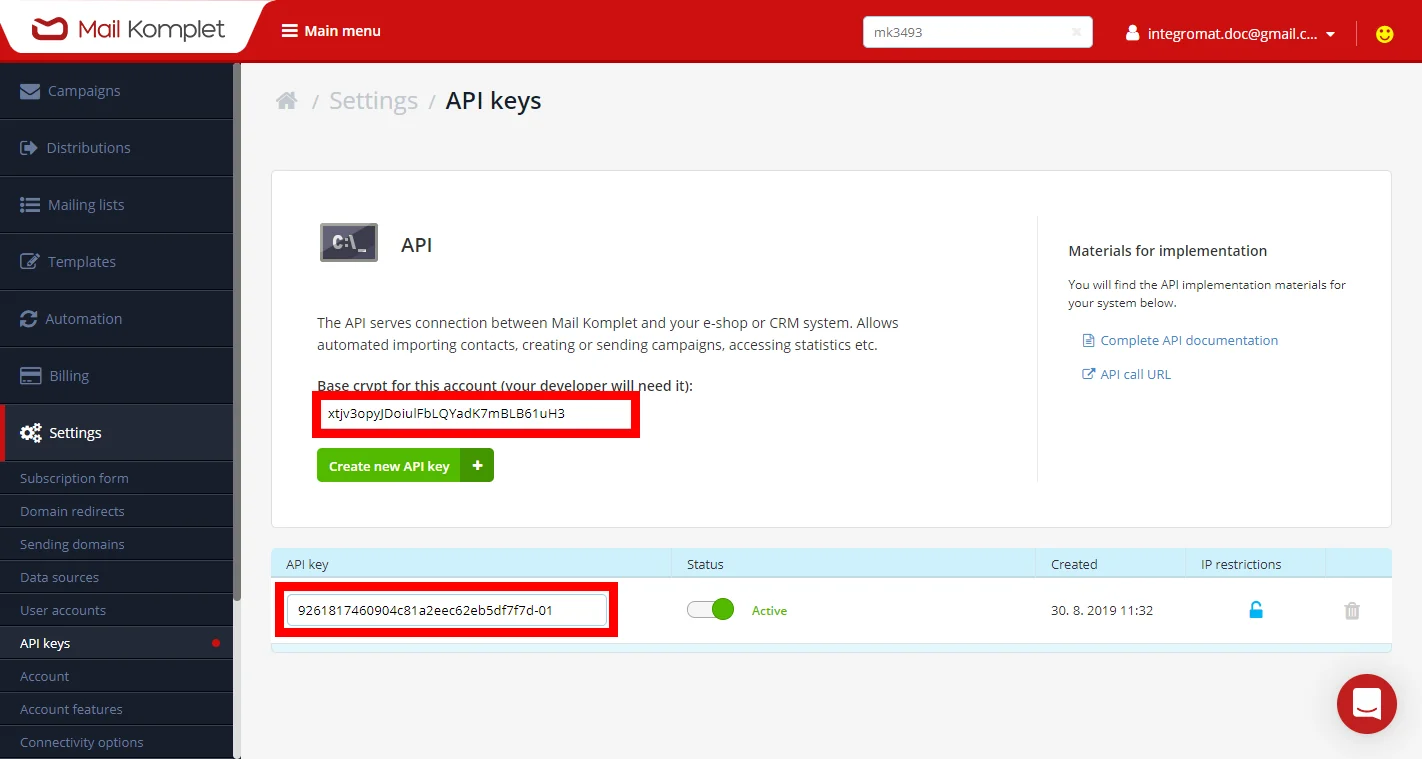Screen dimensions: 1422x759
Task: Select Settings in the sidebar
Action: click(x=116, y=433)
